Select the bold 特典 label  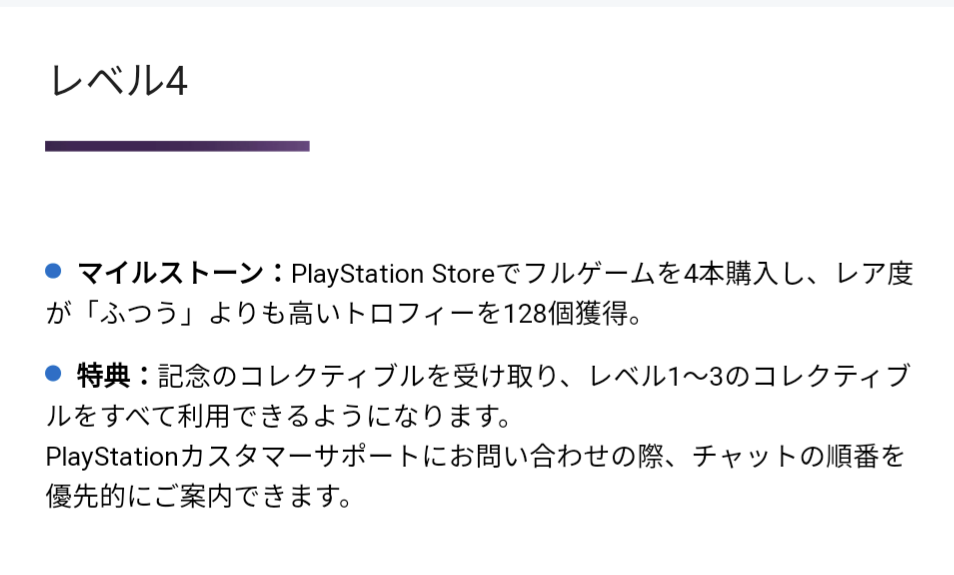(103, 375)
